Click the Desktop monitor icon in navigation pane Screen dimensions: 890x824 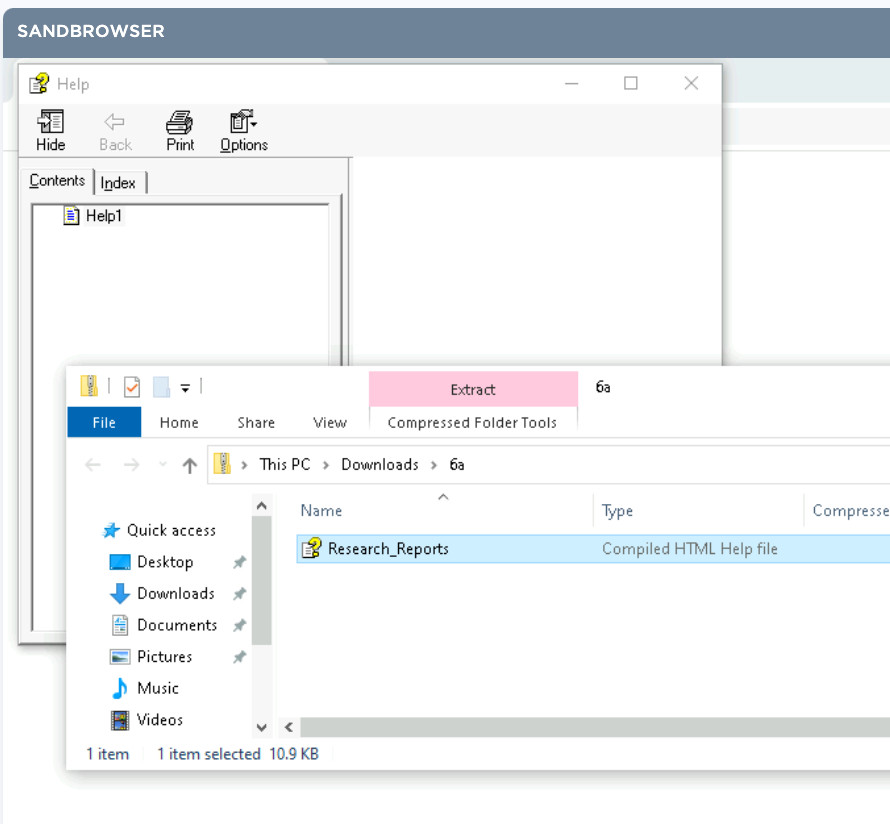(120, 562)
